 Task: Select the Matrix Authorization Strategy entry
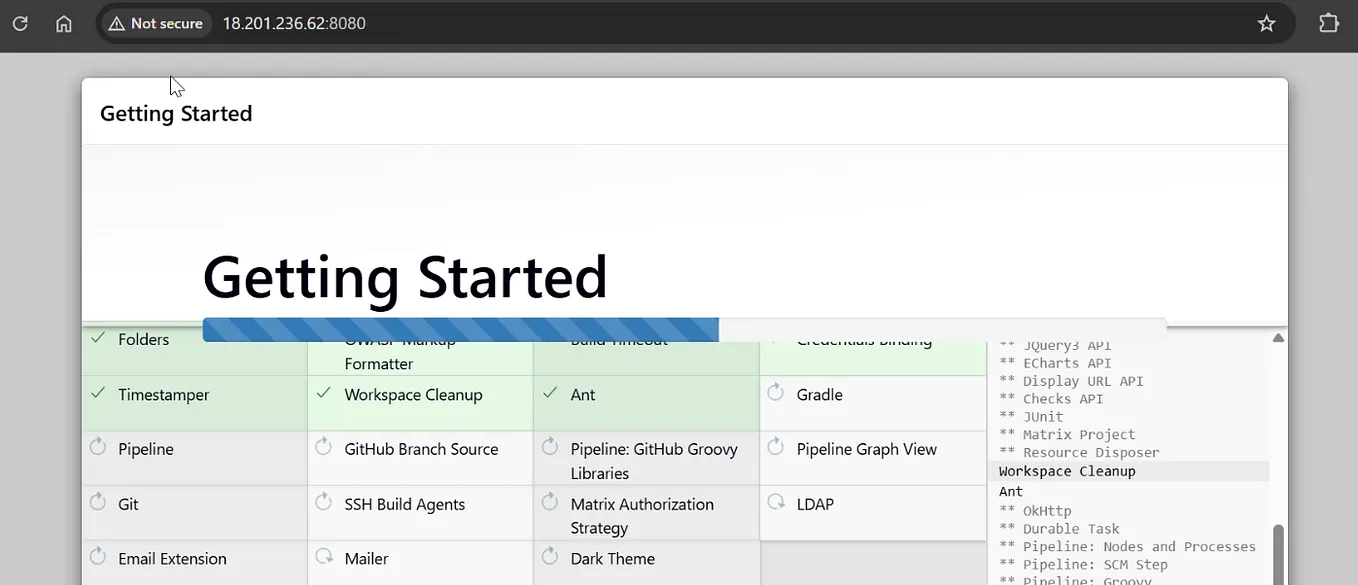tap(642, 515)
